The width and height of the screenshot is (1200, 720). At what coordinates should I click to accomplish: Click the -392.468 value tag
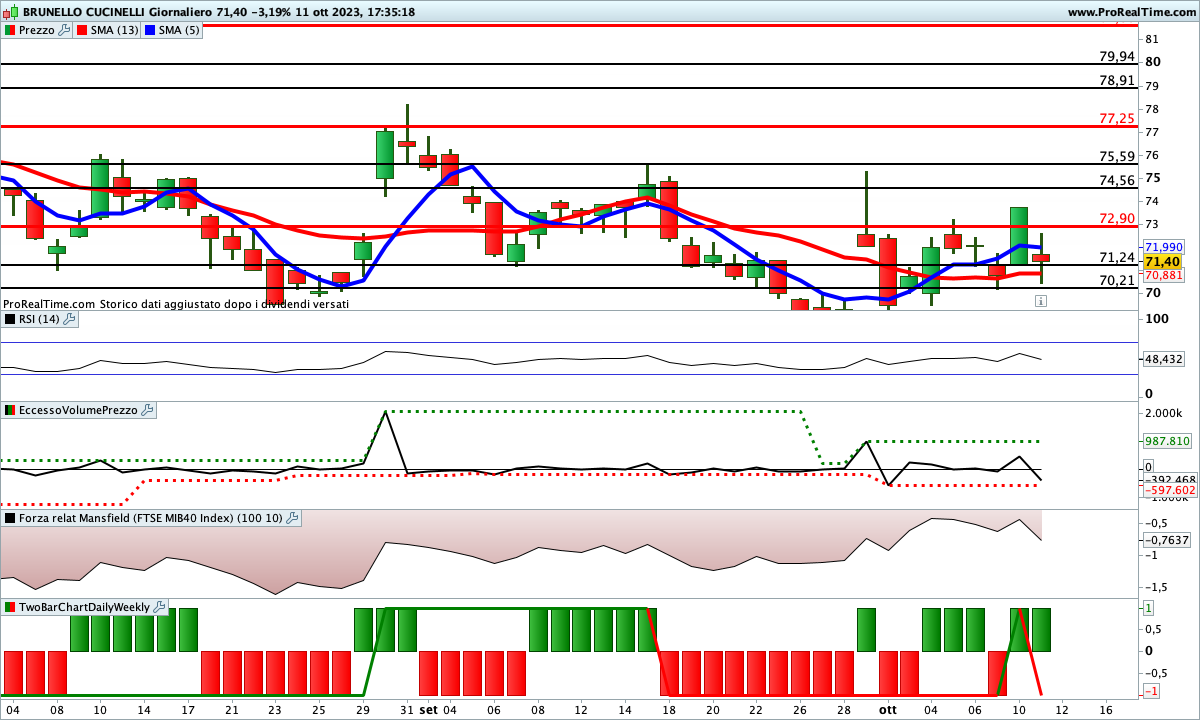point(1169,479)
